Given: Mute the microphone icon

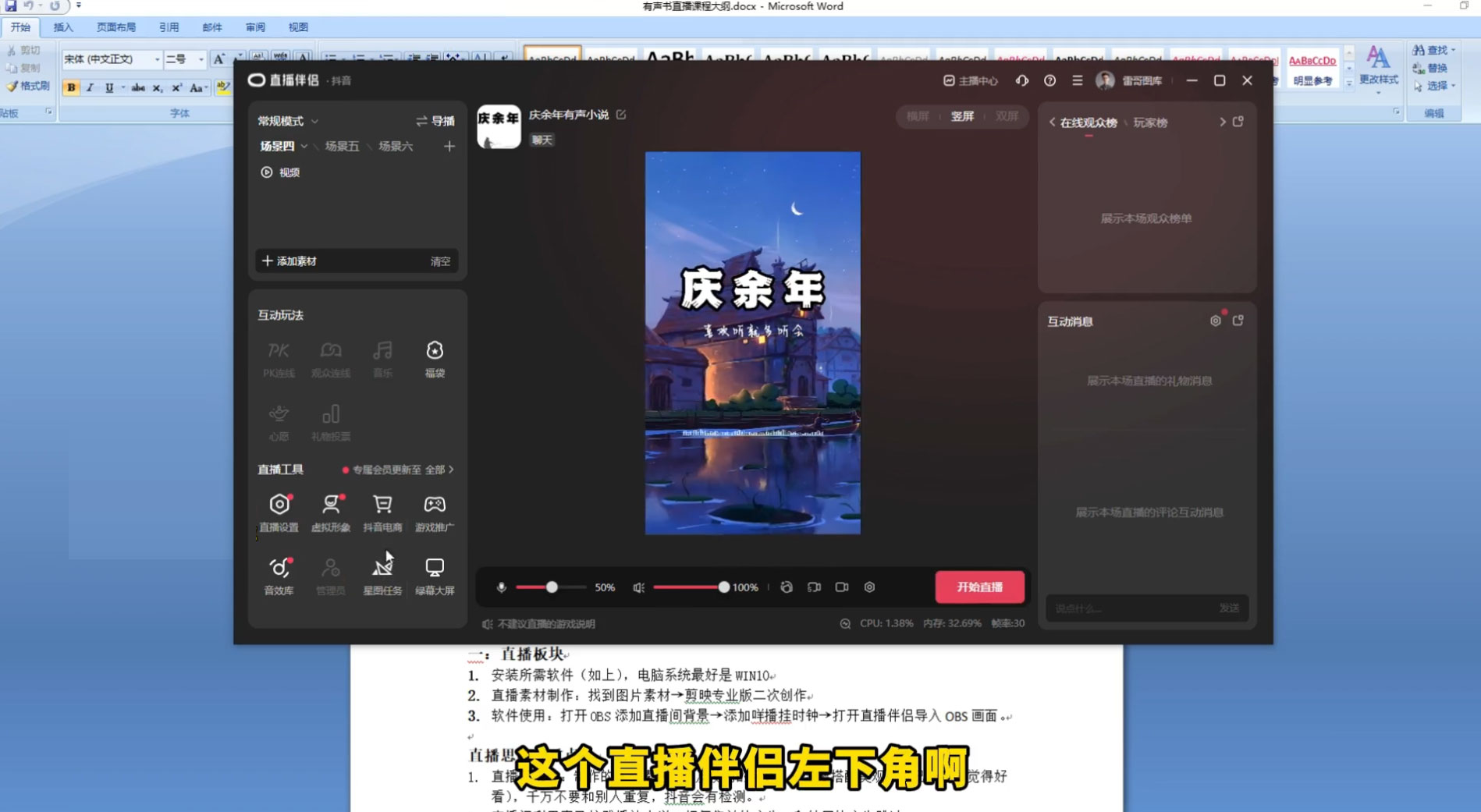Looking at the screenshot, I should coord(500,587).
